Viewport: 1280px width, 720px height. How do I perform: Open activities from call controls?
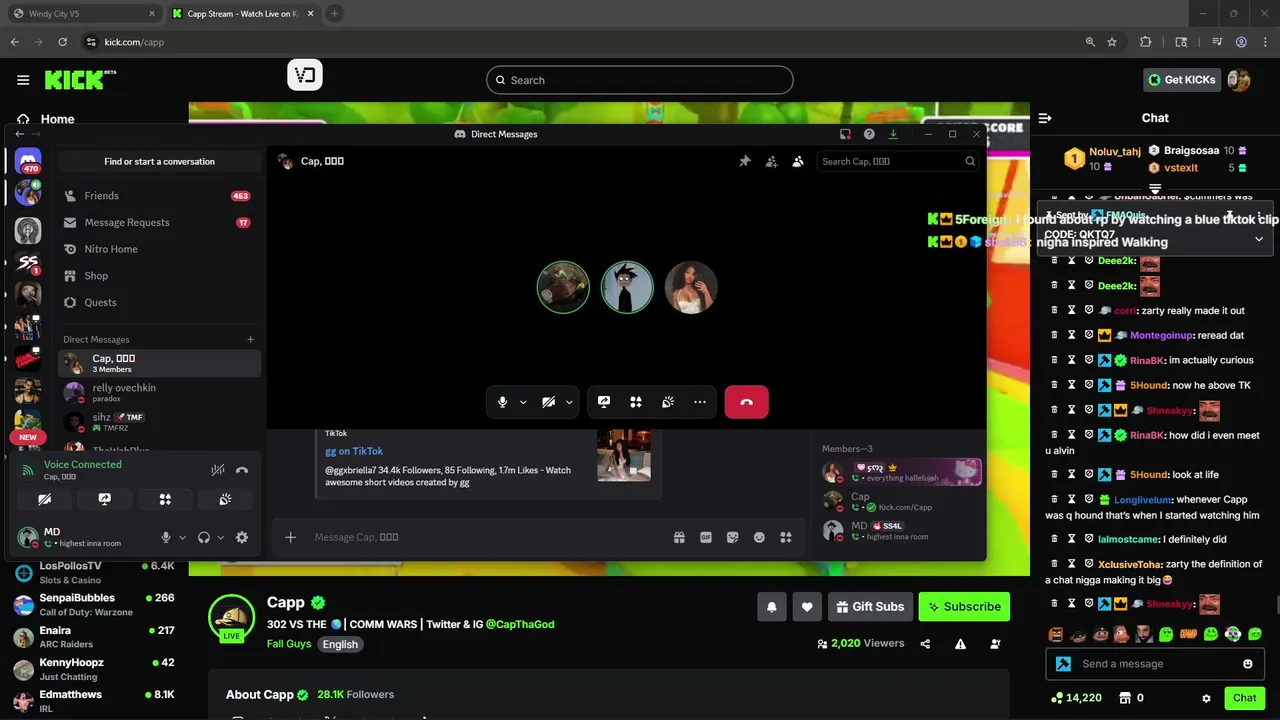pos(636,402)
